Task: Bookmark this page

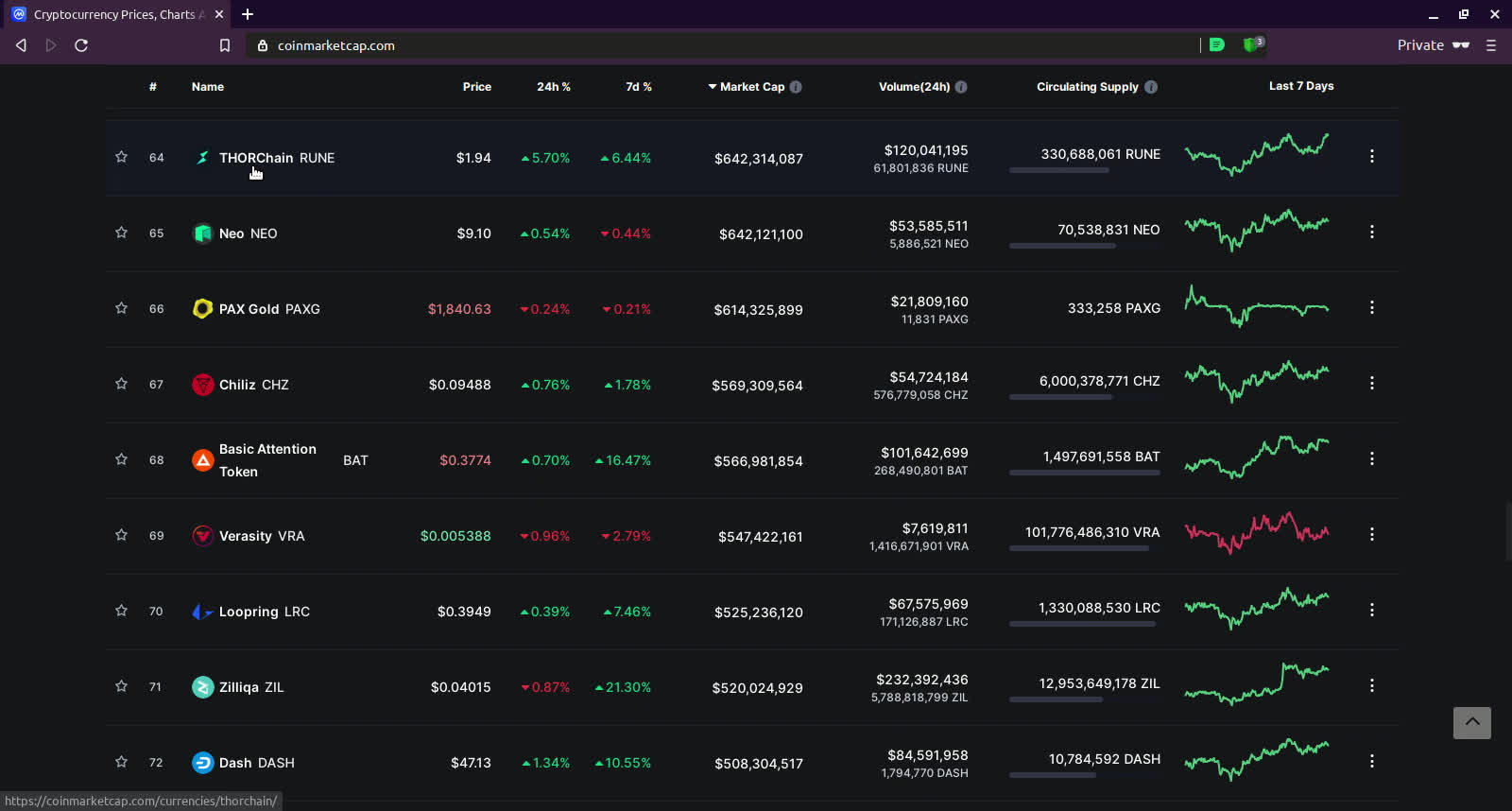Action: click(x=225, y=45)
